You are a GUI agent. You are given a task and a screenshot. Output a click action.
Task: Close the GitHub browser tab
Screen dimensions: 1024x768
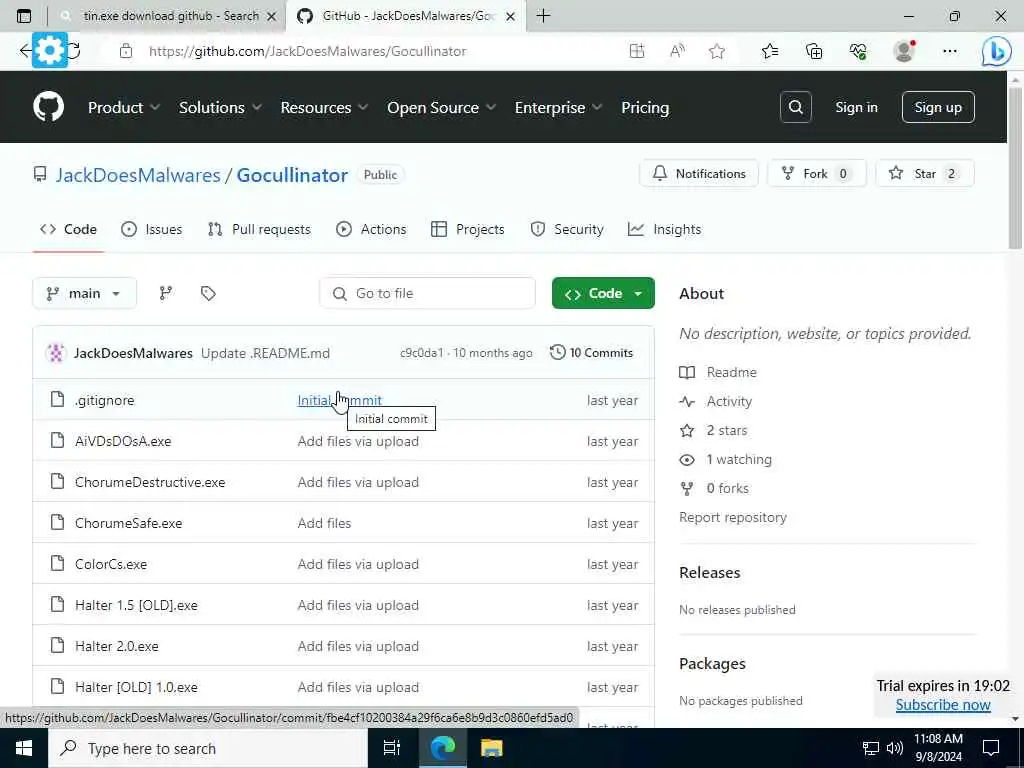(x=511, y=16)
